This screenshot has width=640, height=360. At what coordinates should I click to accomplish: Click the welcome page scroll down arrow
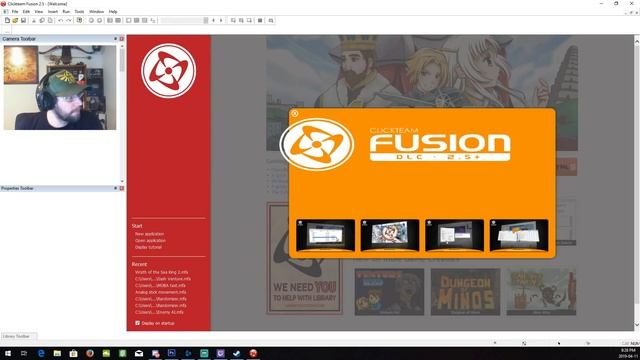tap(637, 325)
